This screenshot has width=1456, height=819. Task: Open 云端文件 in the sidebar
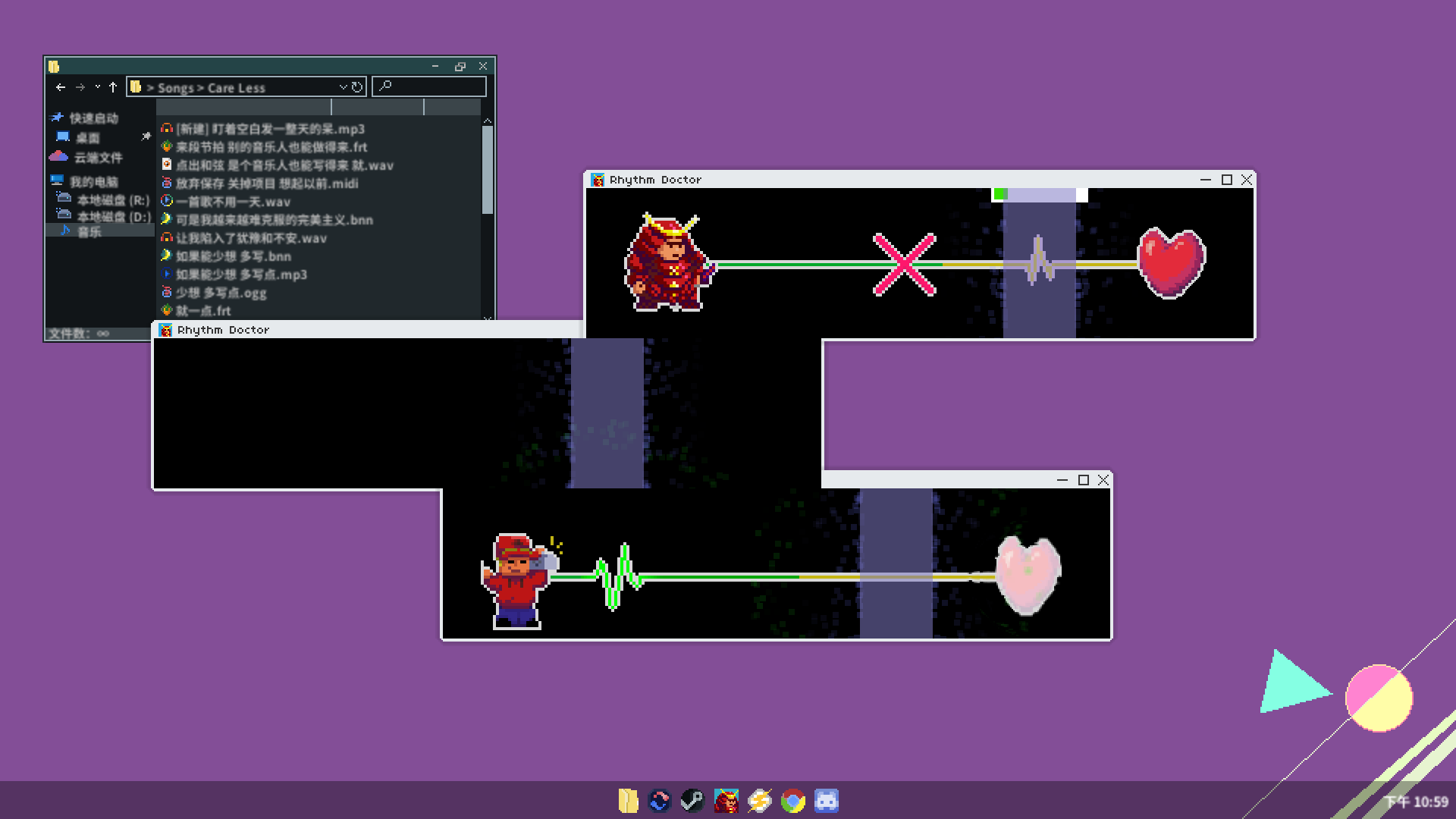[98, 158]
